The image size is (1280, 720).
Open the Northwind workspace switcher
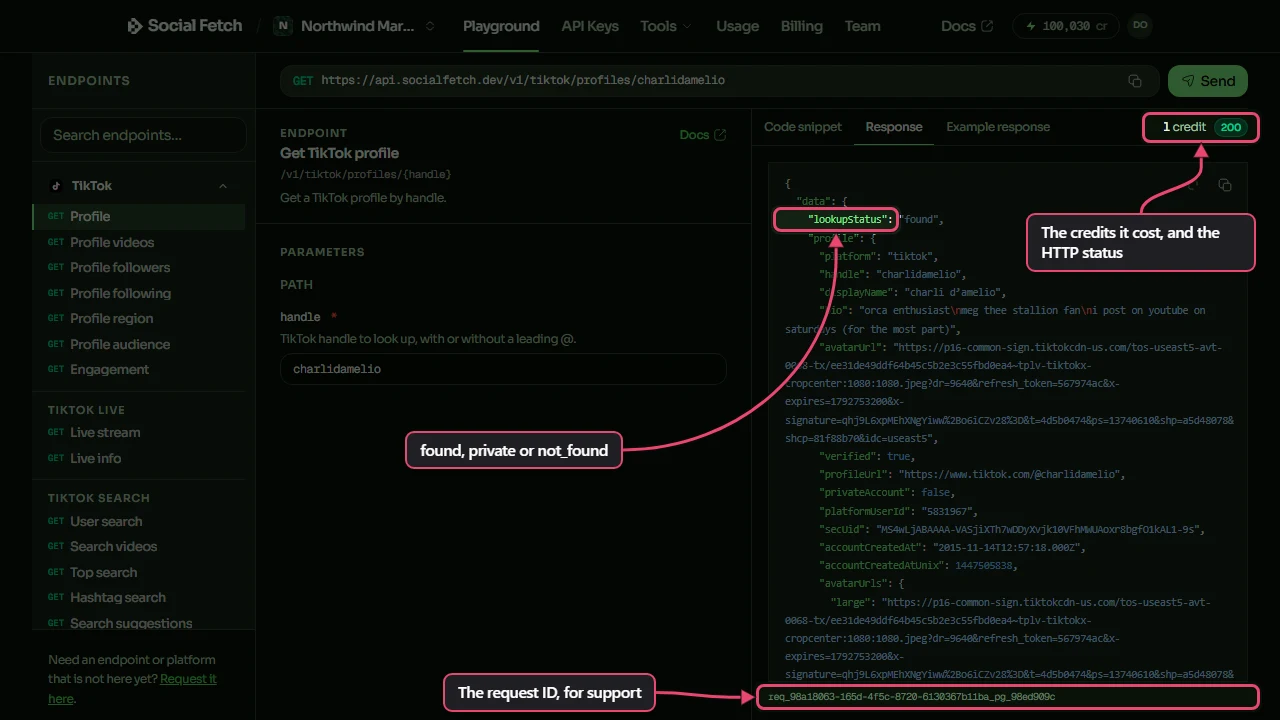(x=356, y=26)
